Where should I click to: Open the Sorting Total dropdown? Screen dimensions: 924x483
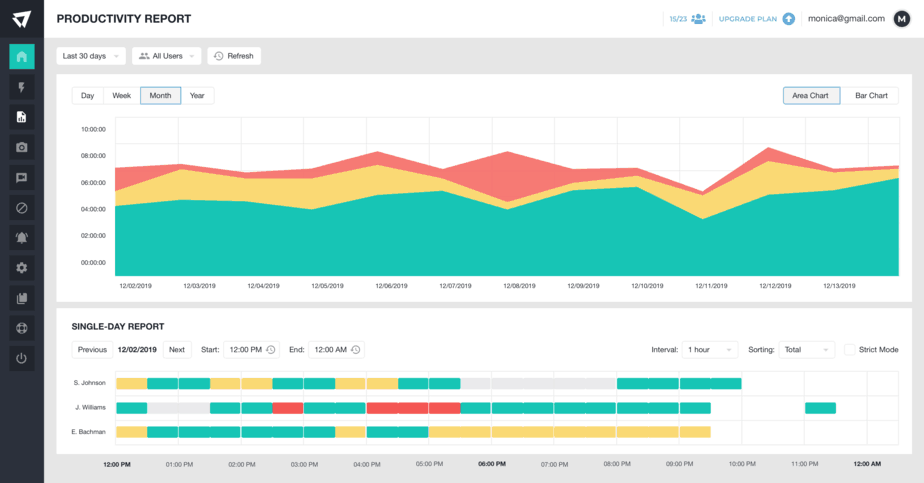pos(807,349)
